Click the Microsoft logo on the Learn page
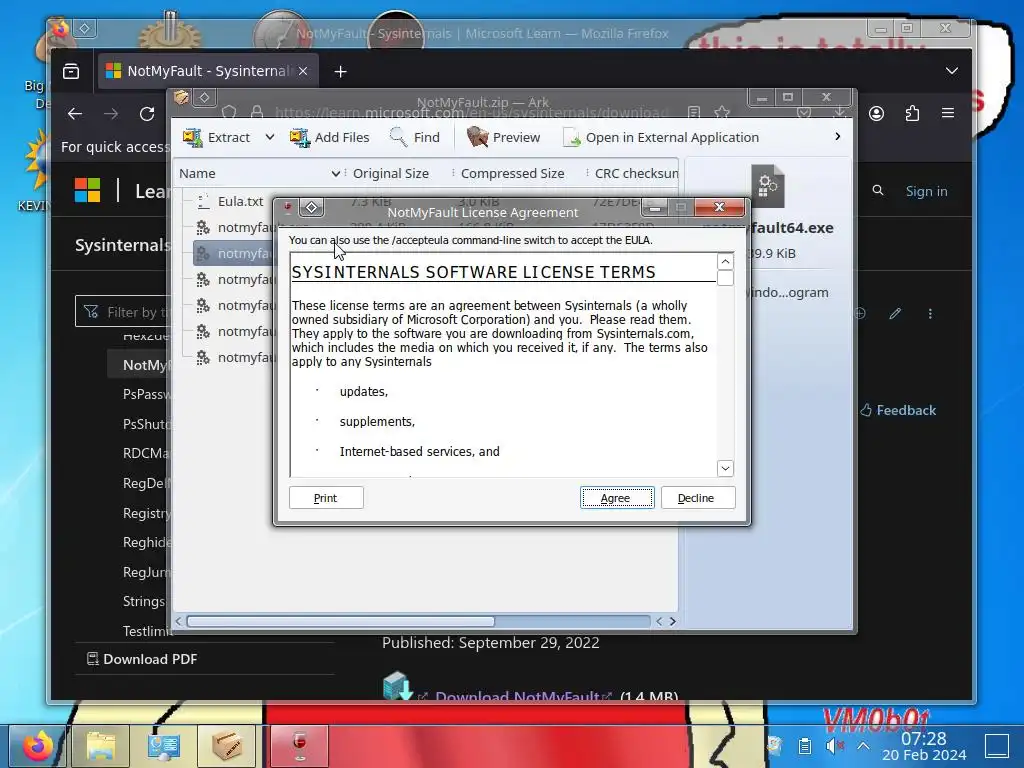 (x=88, y=191)
